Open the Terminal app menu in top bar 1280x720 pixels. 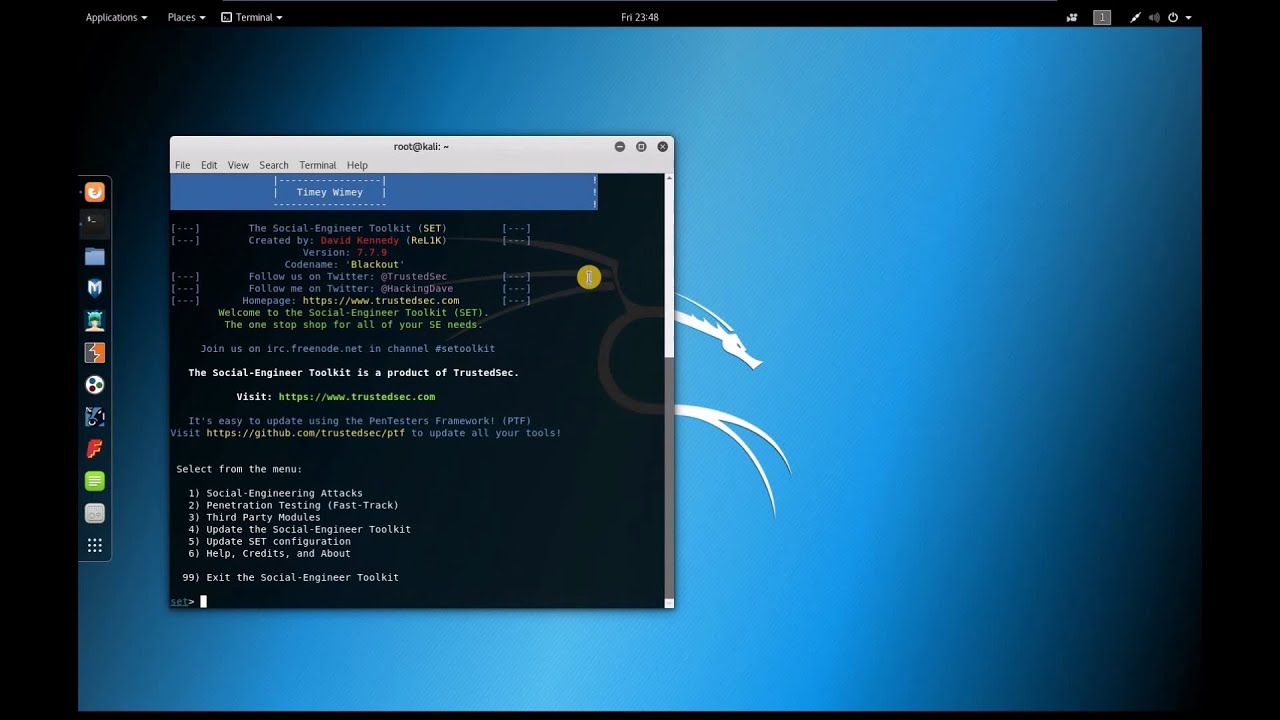(252, 17)
